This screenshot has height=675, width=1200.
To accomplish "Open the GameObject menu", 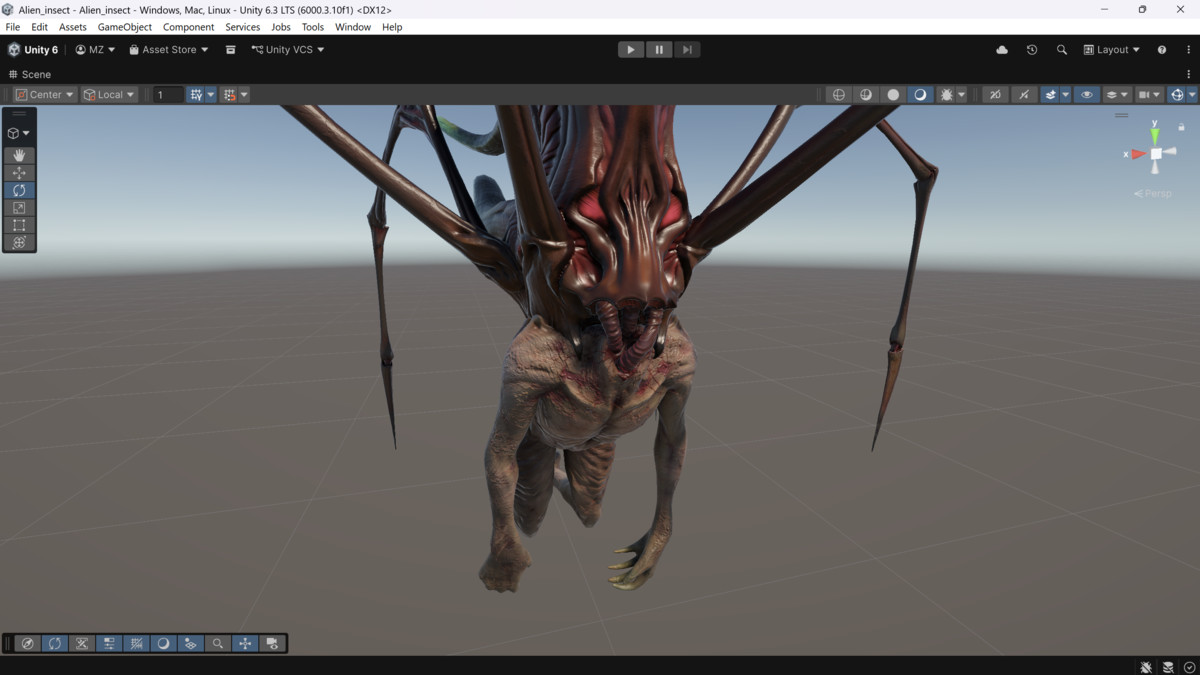I will 124,27.
